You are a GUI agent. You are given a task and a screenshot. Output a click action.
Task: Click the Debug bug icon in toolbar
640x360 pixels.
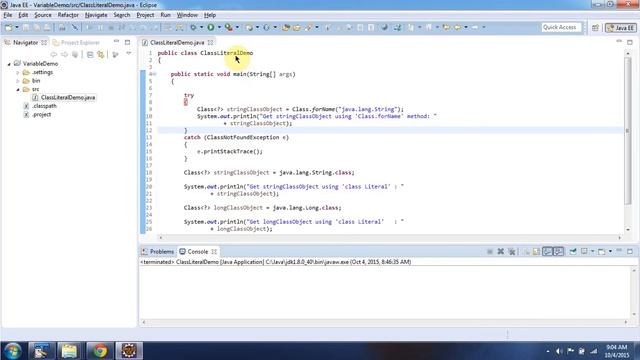(x=193, y=27)
